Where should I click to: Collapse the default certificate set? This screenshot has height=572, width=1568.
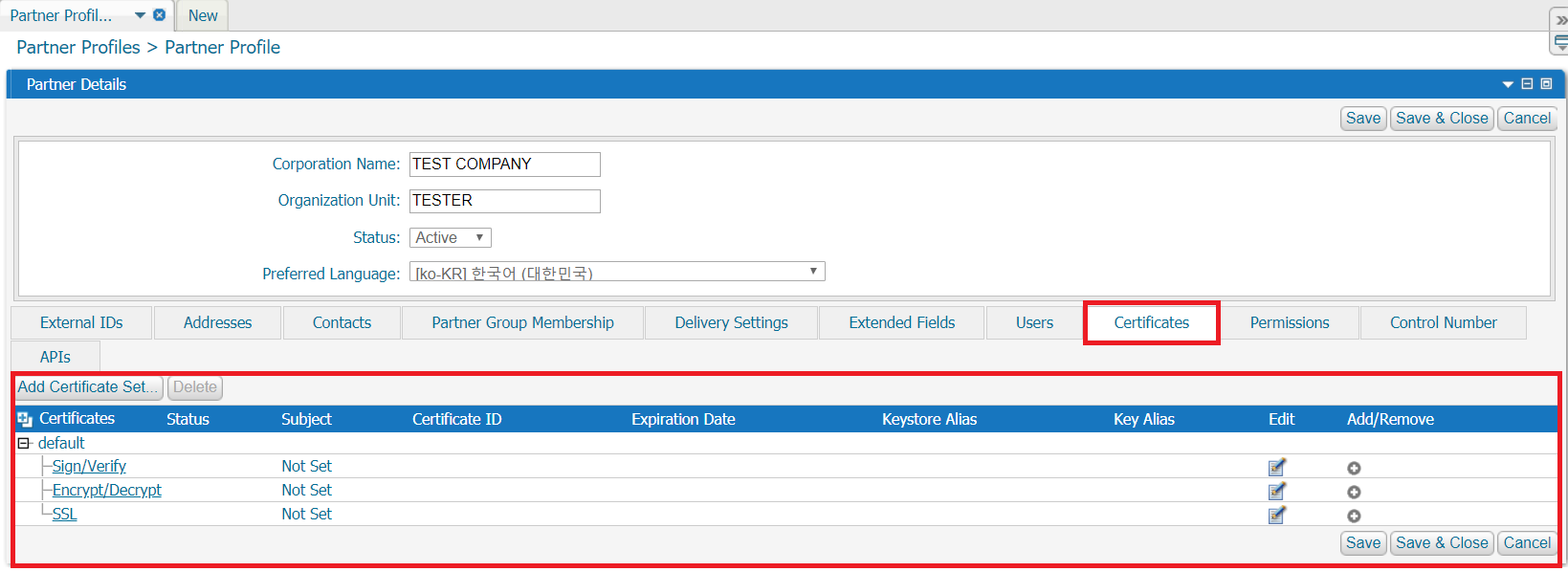coord(24,444)
